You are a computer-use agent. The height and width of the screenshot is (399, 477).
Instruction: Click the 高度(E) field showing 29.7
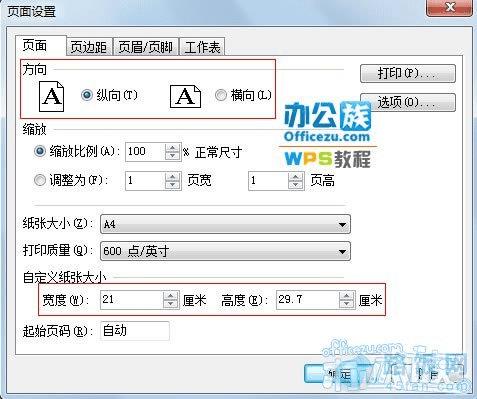coord(307,299)
